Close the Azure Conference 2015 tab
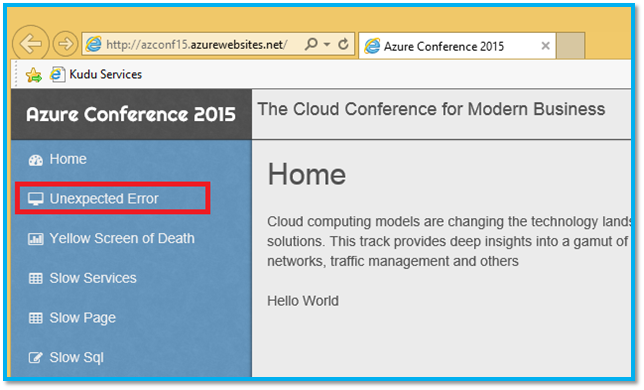 pyautogui.click(x=545, y=46)
